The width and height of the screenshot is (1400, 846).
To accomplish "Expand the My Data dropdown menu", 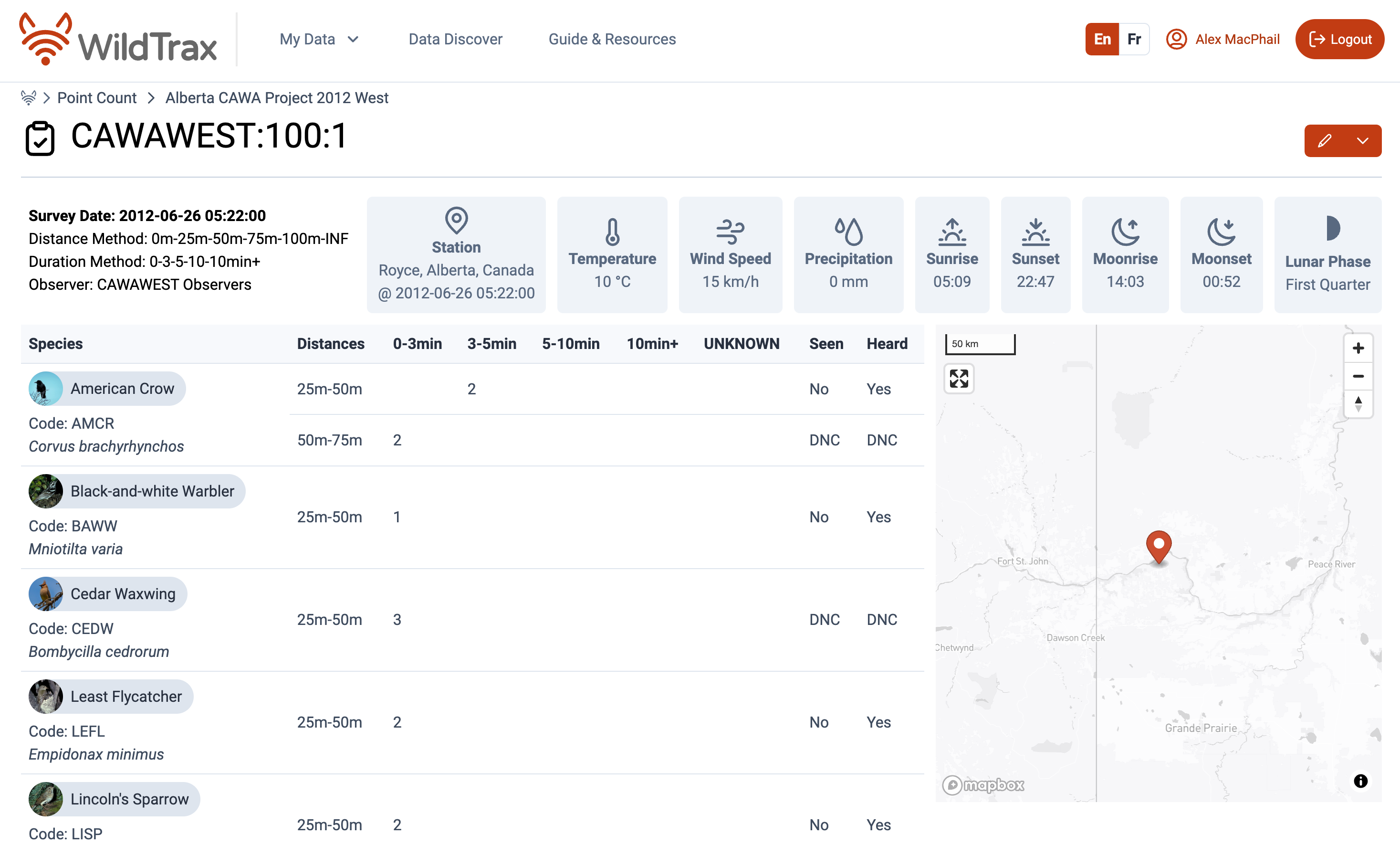I will [x=319, y=39].
